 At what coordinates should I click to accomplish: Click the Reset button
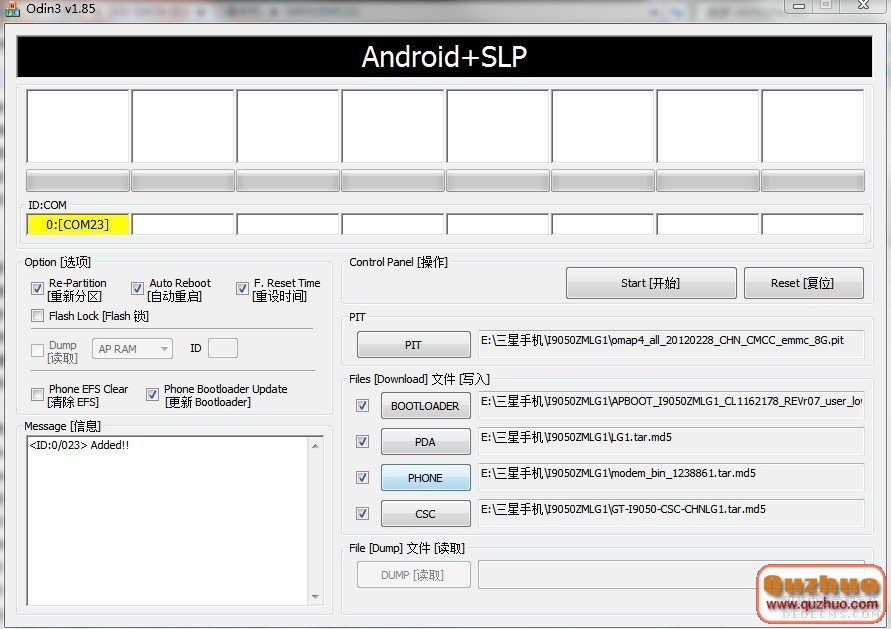[x=803, y=283]
